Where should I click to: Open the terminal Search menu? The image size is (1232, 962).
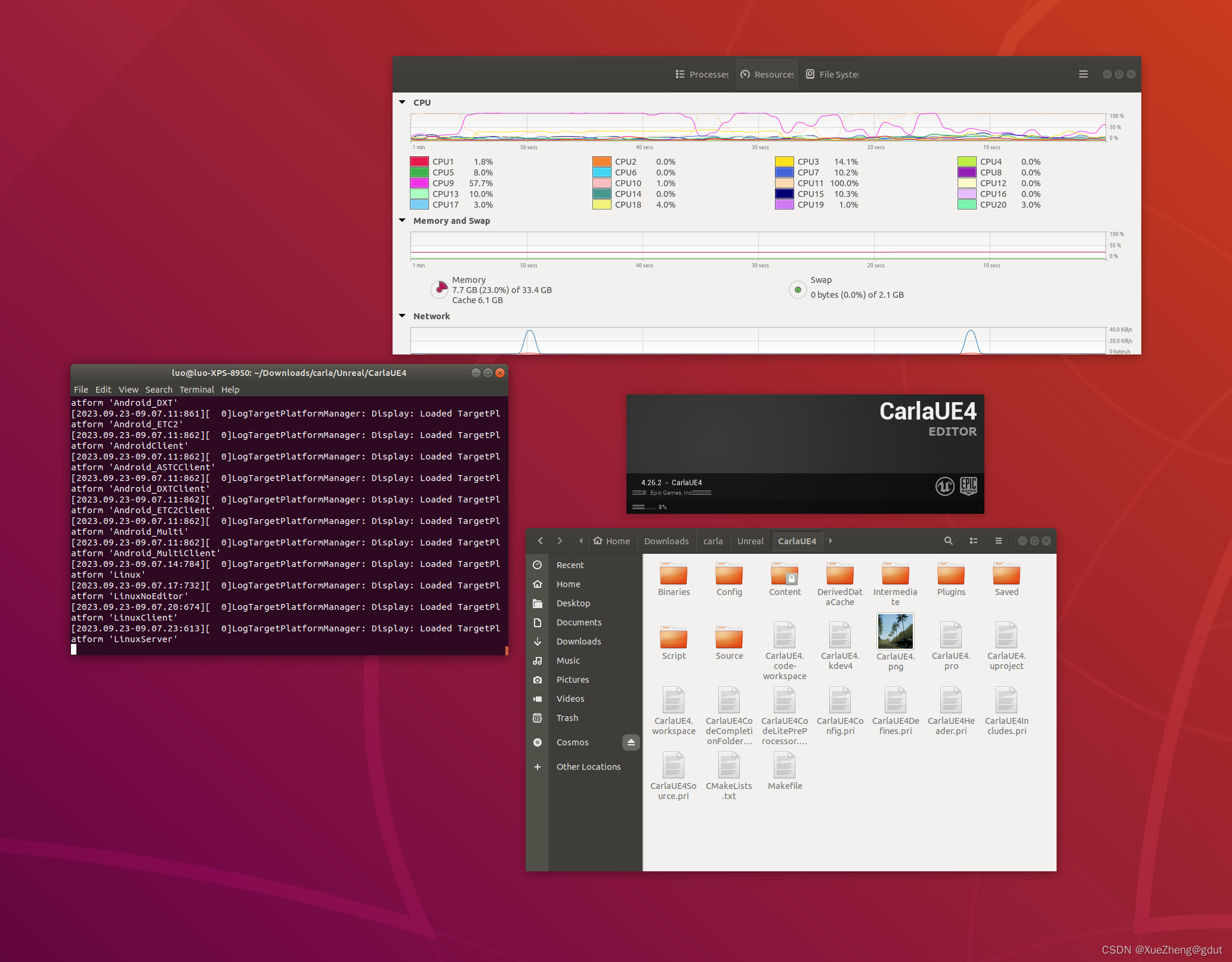point(159,389)
